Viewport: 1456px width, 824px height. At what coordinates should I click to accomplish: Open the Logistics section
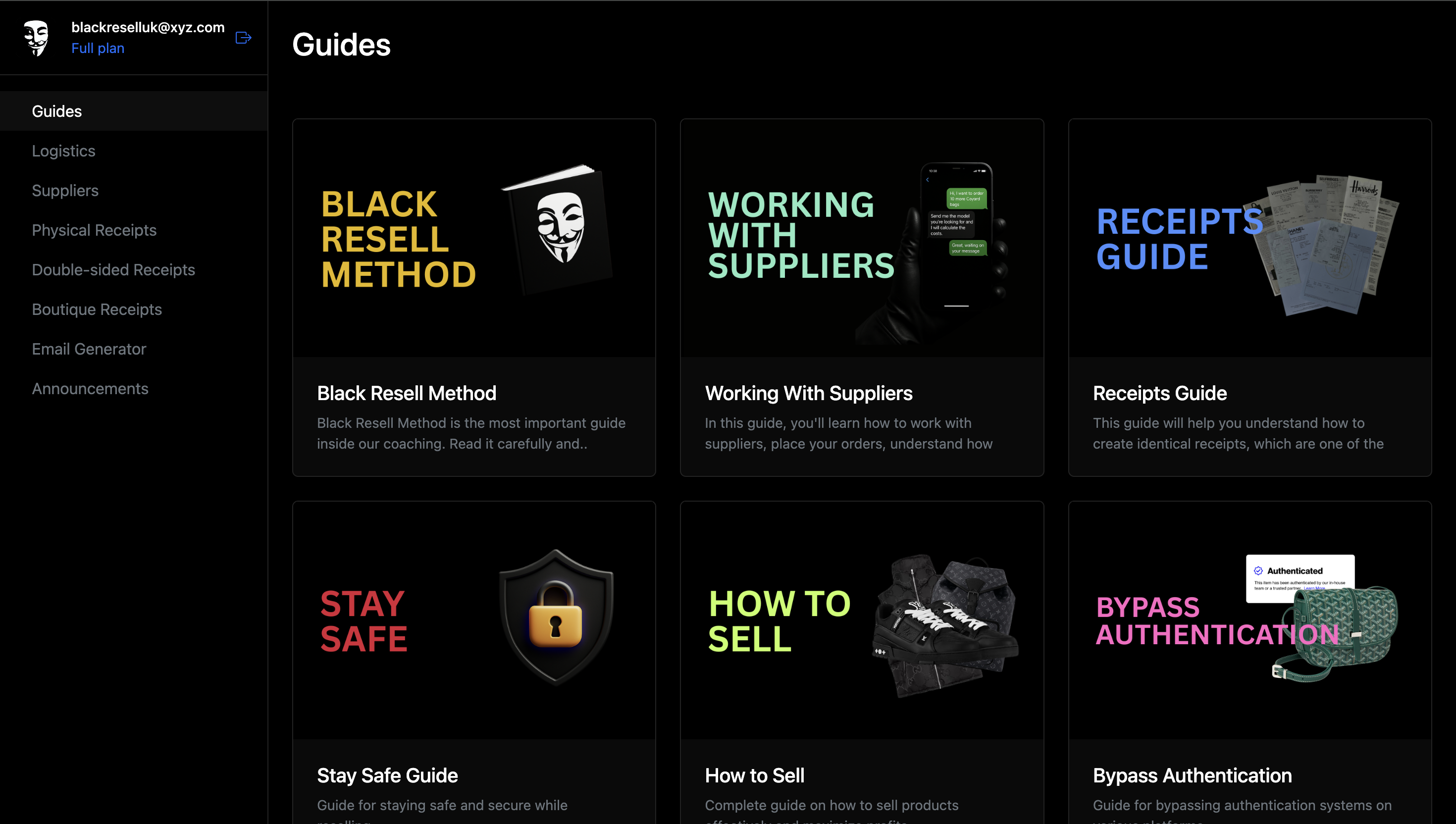click(63, 151)
